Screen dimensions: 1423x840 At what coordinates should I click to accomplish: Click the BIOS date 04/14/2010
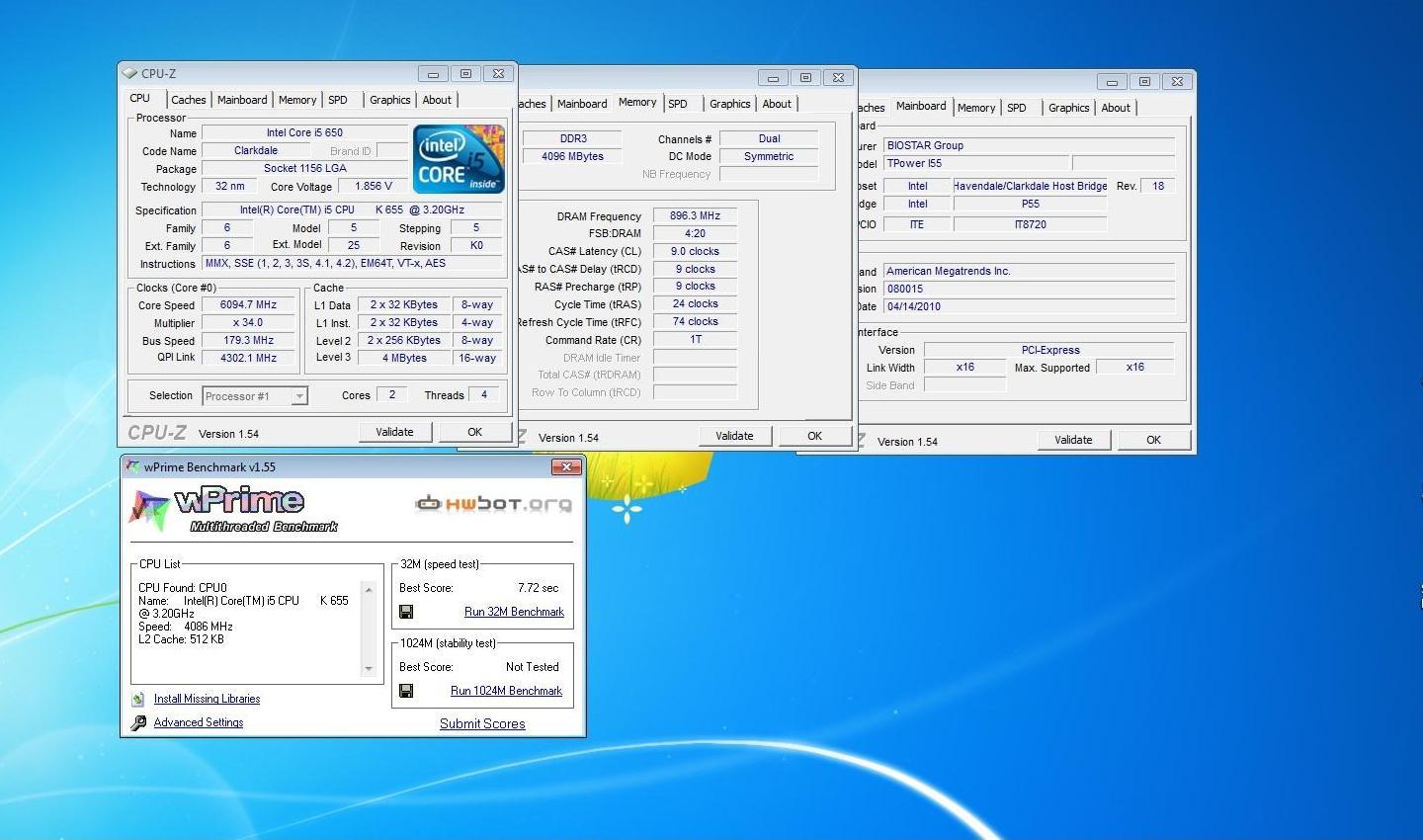click(1029, 306)
